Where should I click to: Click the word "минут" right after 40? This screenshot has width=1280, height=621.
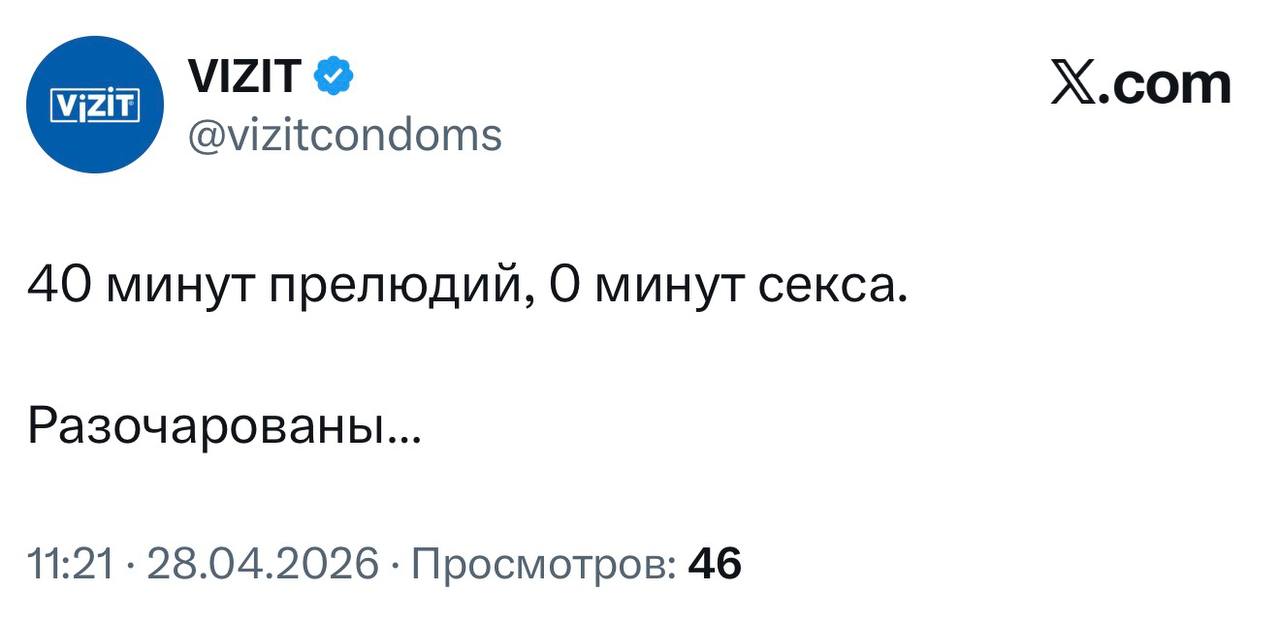point(178,289)
